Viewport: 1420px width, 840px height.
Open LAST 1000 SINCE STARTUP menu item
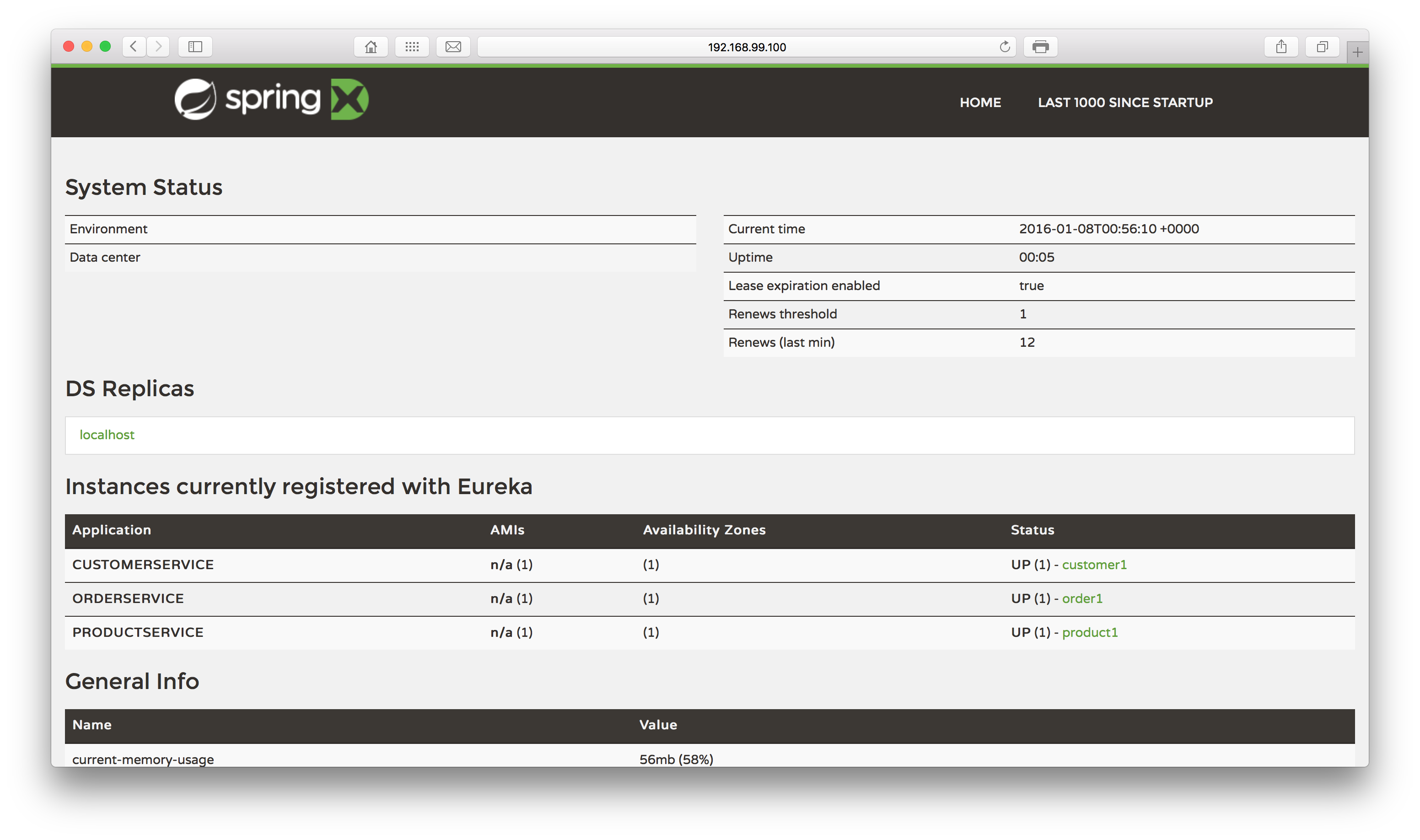1125,102
